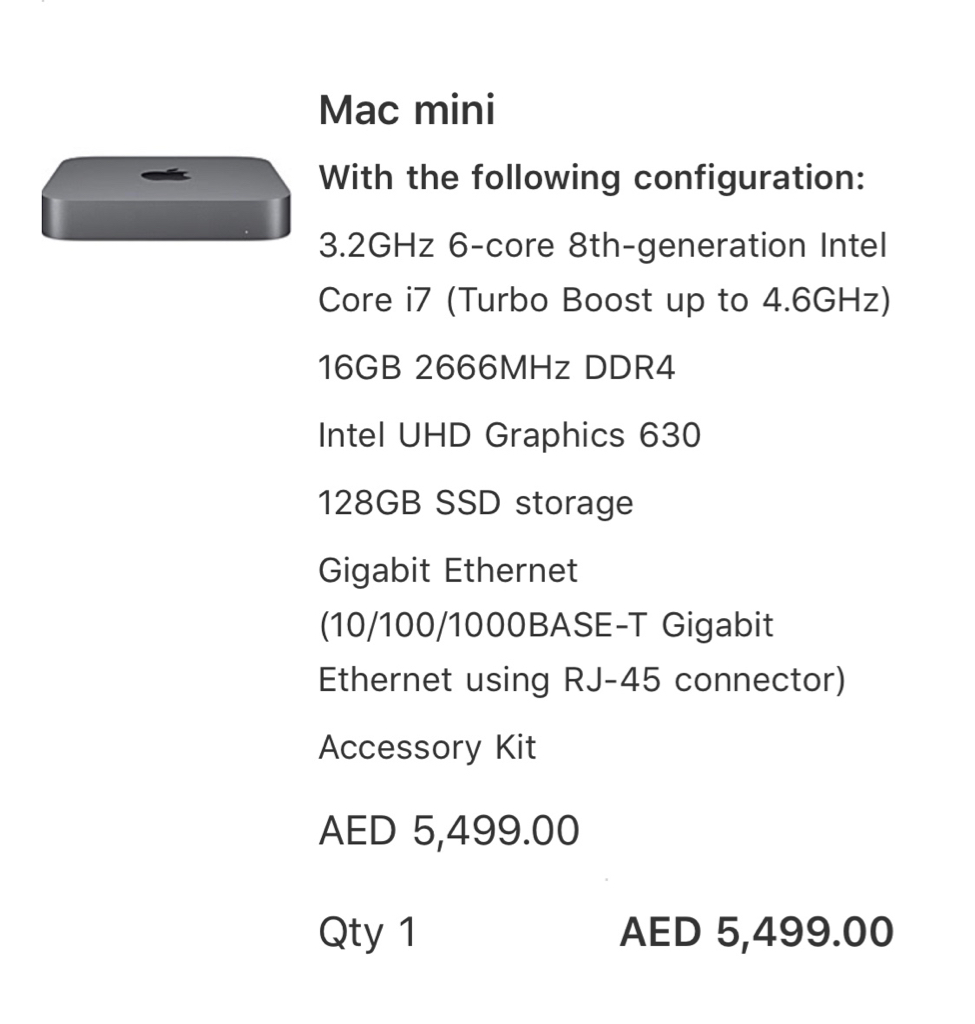Screen dimensions: 975x1024
Task: Click the RJ-45 connector text line
Action: click(x=581, y=680)
